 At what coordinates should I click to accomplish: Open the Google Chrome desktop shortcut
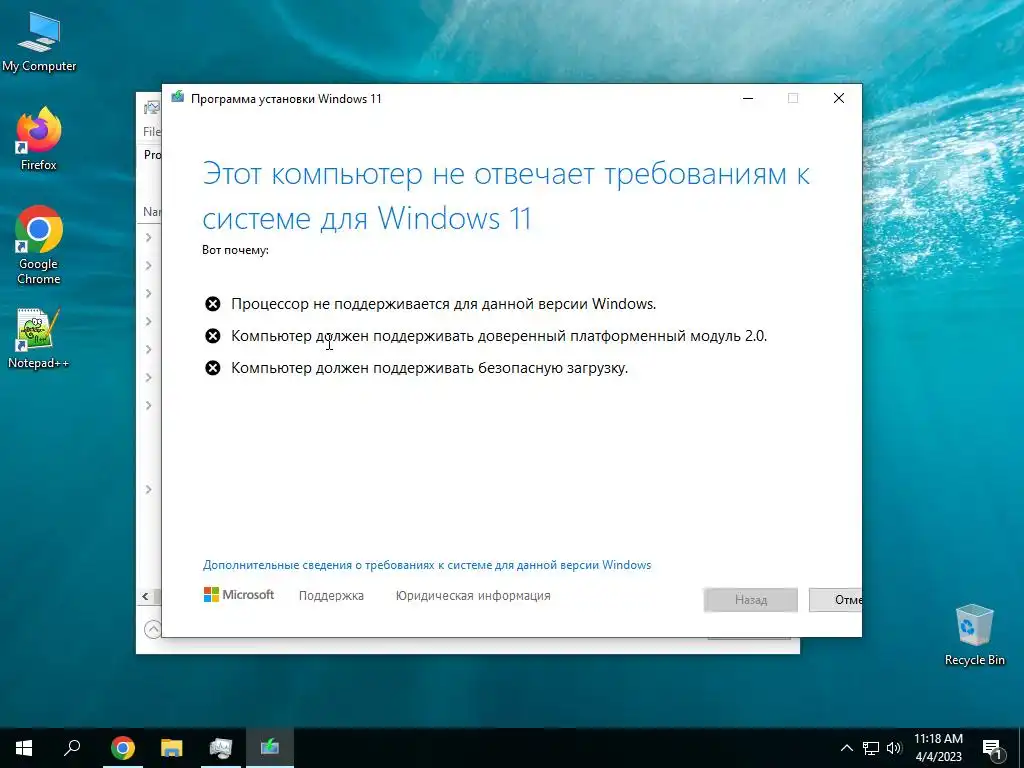pos(39,245)
